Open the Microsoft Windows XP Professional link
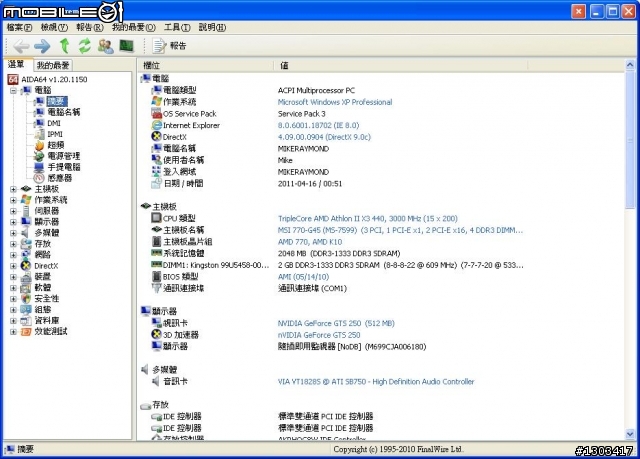 [335, 102]
